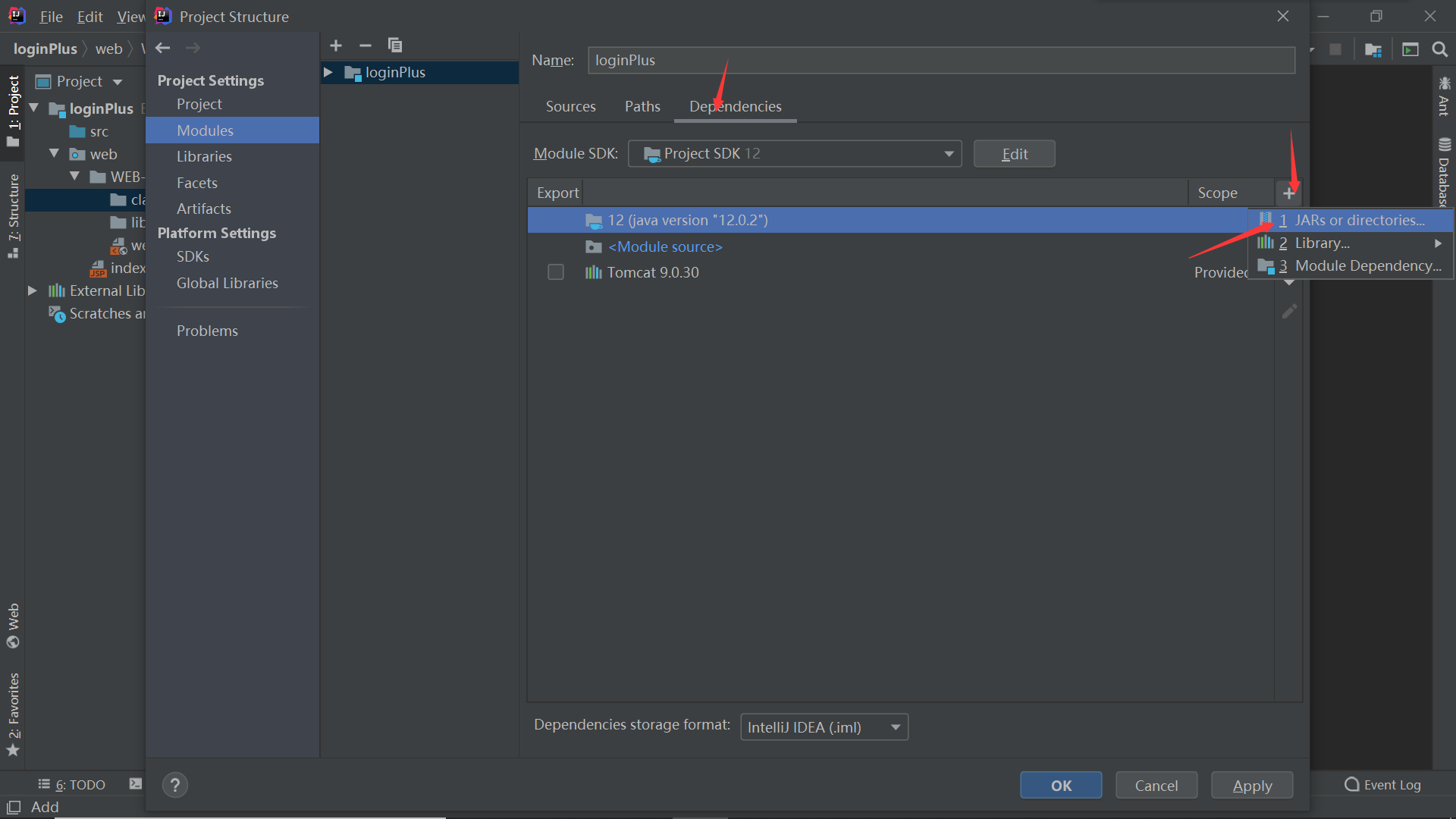Expand External Libraries in project tree
This screenshot has height=819, width=1456.
(x=33, y=290)
